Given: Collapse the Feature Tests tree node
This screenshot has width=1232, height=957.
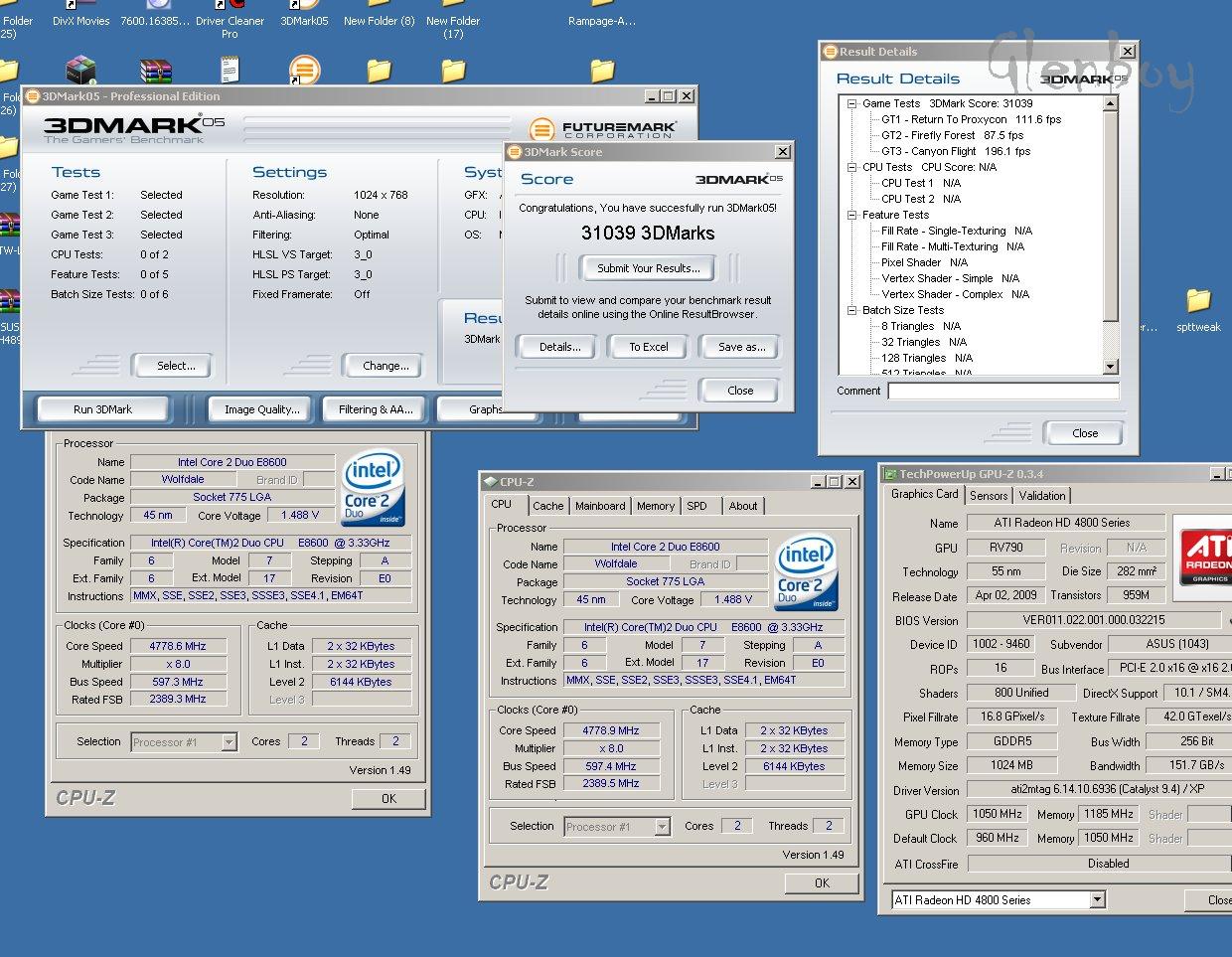Looking at the screenshot, I should click(x=851, y=215).
